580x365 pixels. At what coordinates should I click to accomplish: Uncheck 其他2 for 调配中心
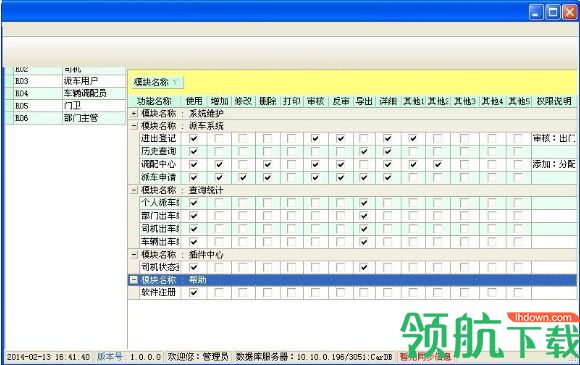[x=438, y=164]
